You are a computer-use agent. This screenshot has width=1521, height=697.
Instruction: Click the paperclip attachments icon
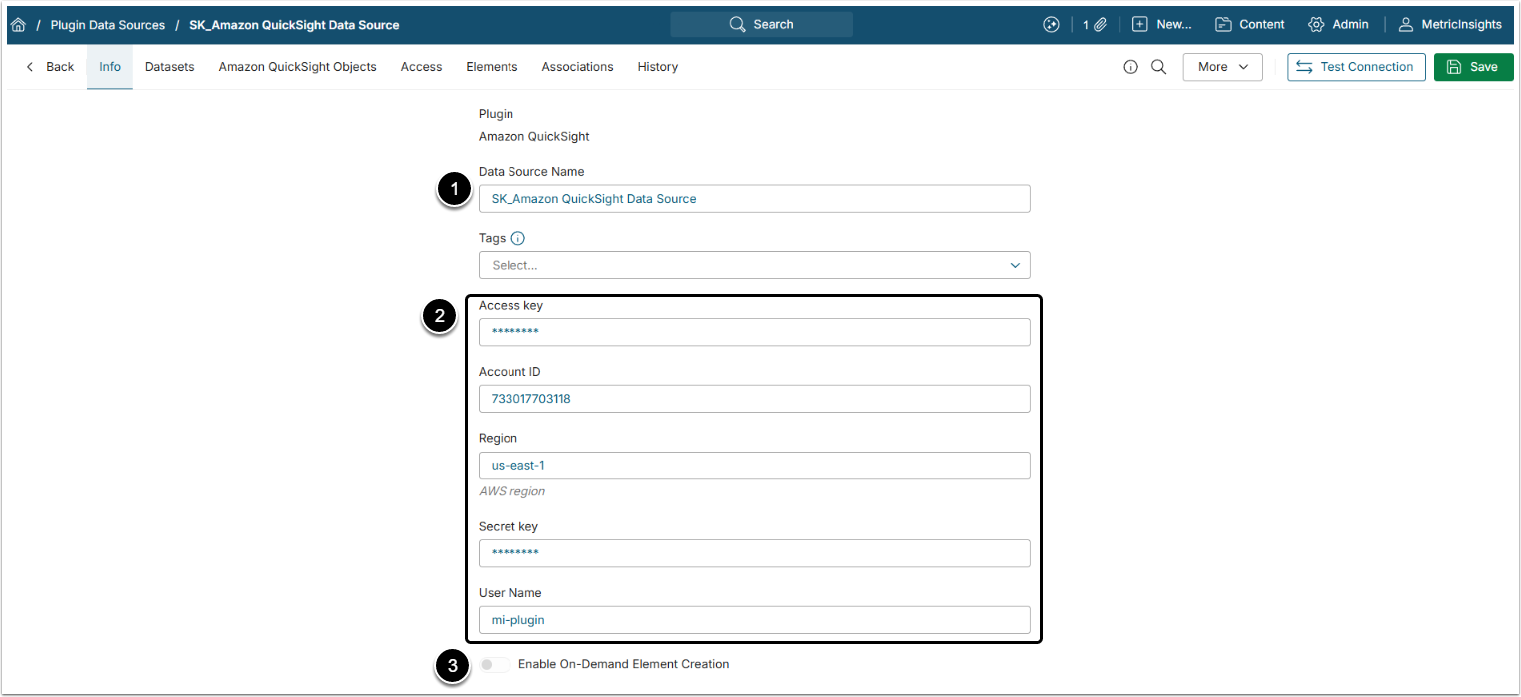[x=1100, y=25]
